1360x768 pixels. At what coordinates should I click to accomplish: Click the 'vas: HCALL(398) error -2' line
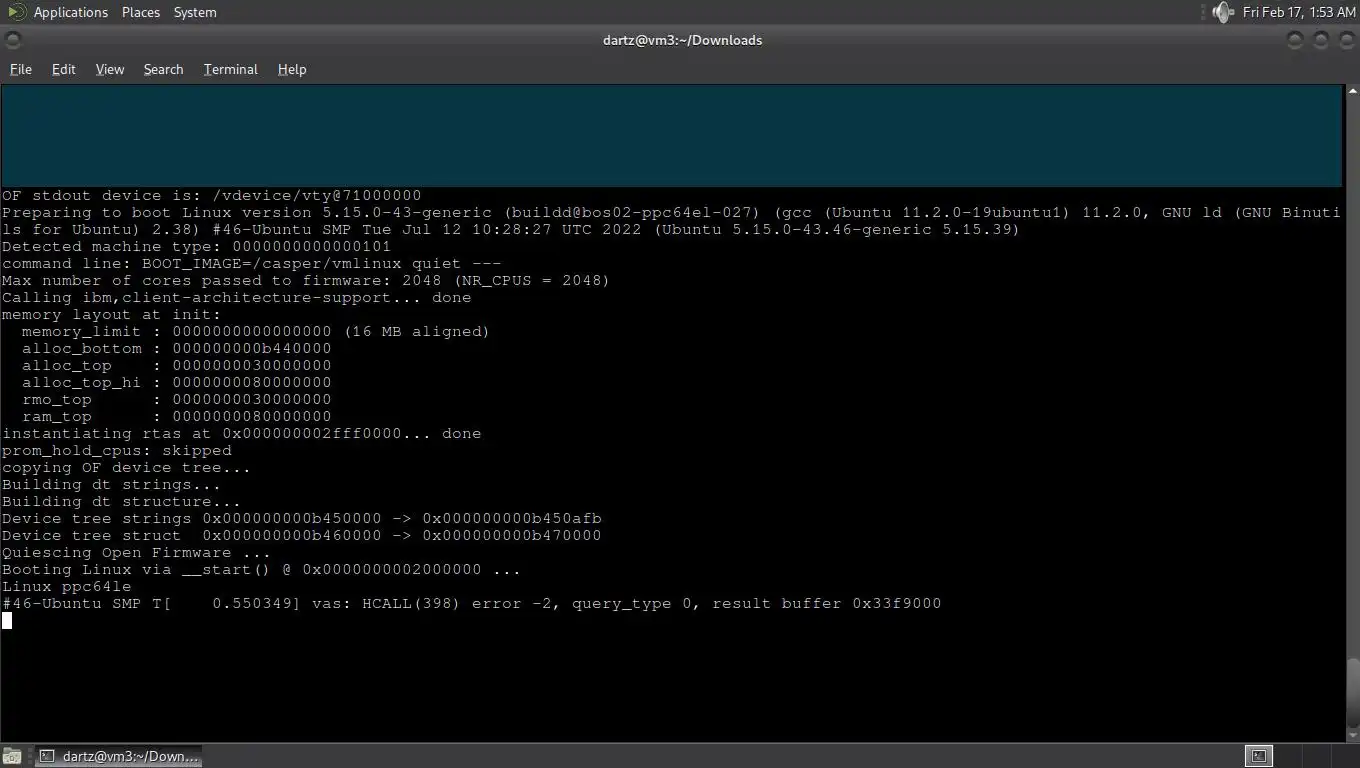472,604
